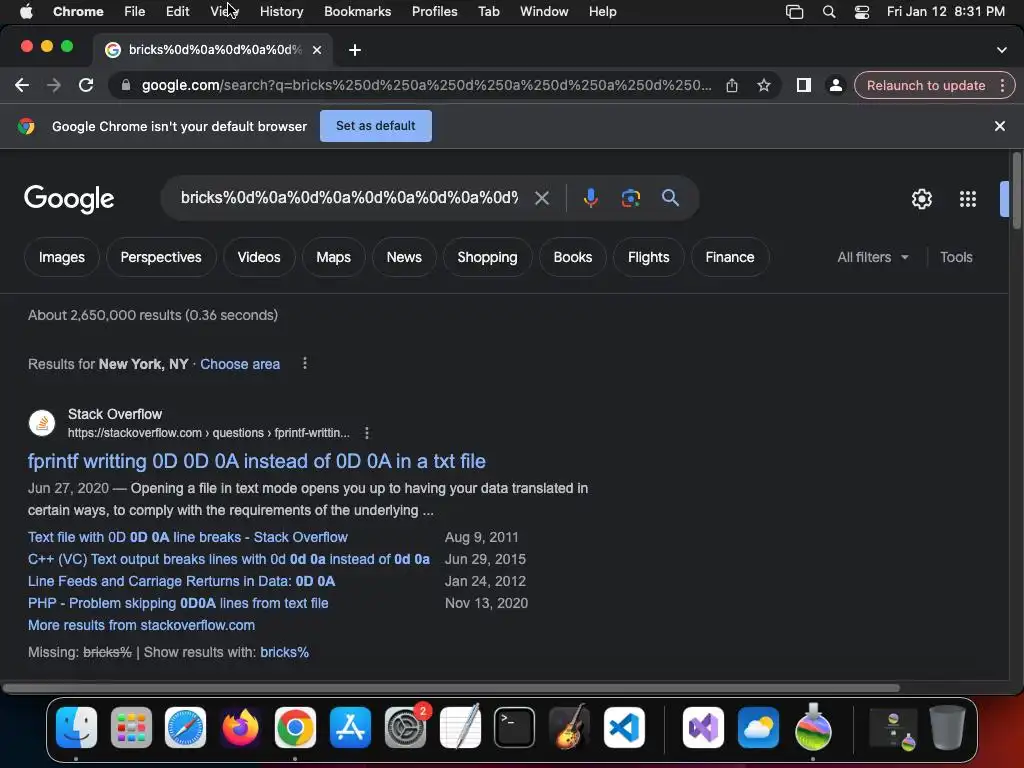Open Chrome profile icon
This screenshot has height=768, width=1024.
click(835, 86)
